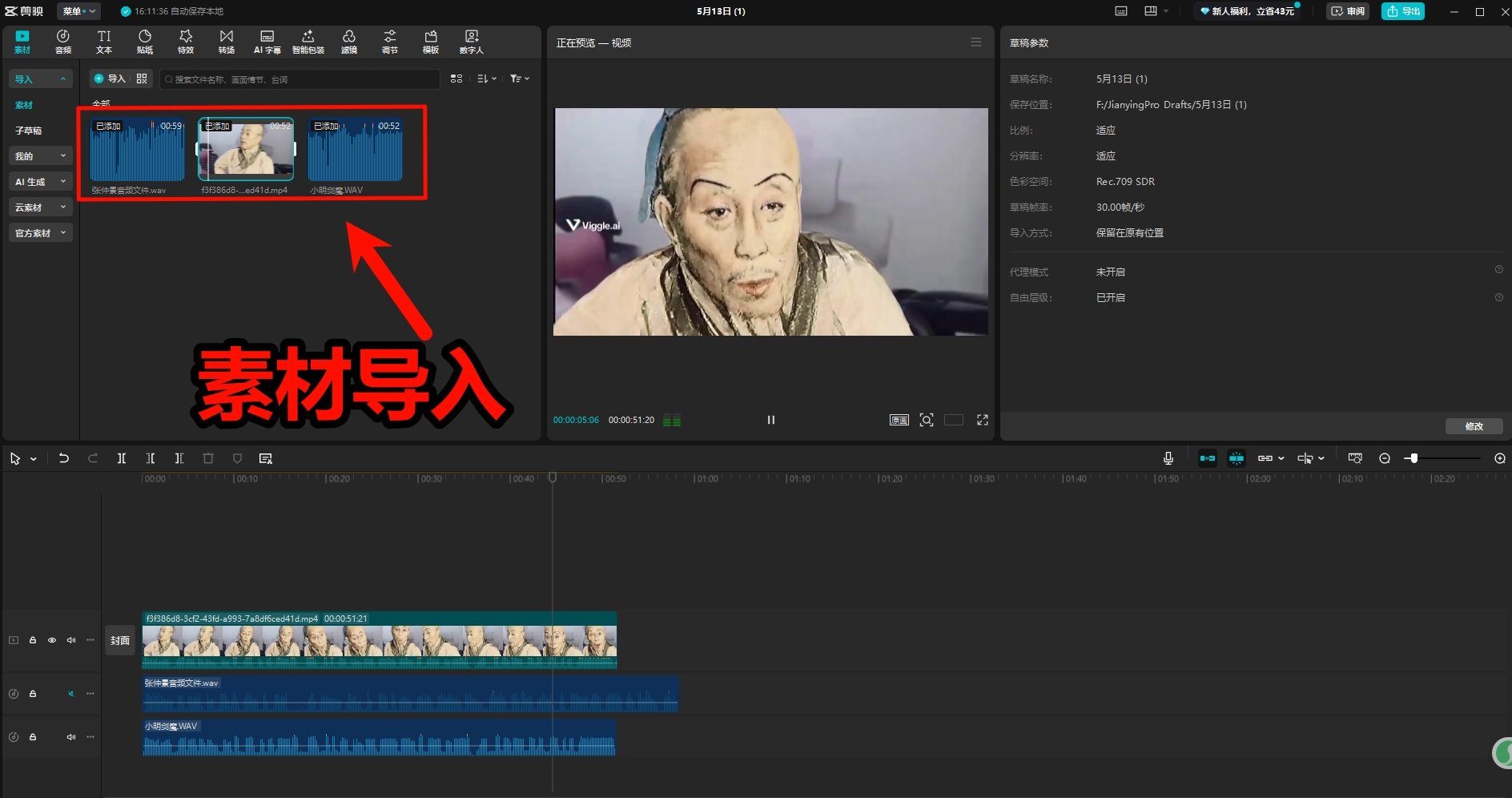
Task: Expand the 我的 section in the sidebar
Action: click(x=40, y=155)
